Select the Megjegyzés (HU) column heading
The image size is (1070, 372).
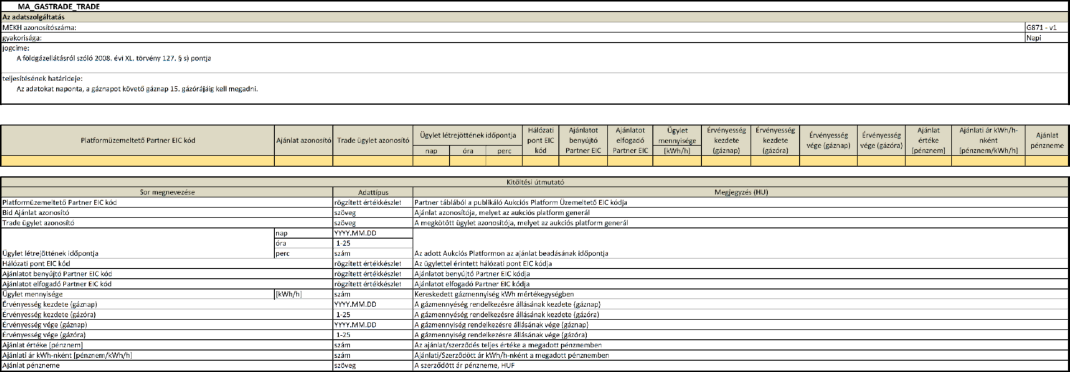coord(740,192)
